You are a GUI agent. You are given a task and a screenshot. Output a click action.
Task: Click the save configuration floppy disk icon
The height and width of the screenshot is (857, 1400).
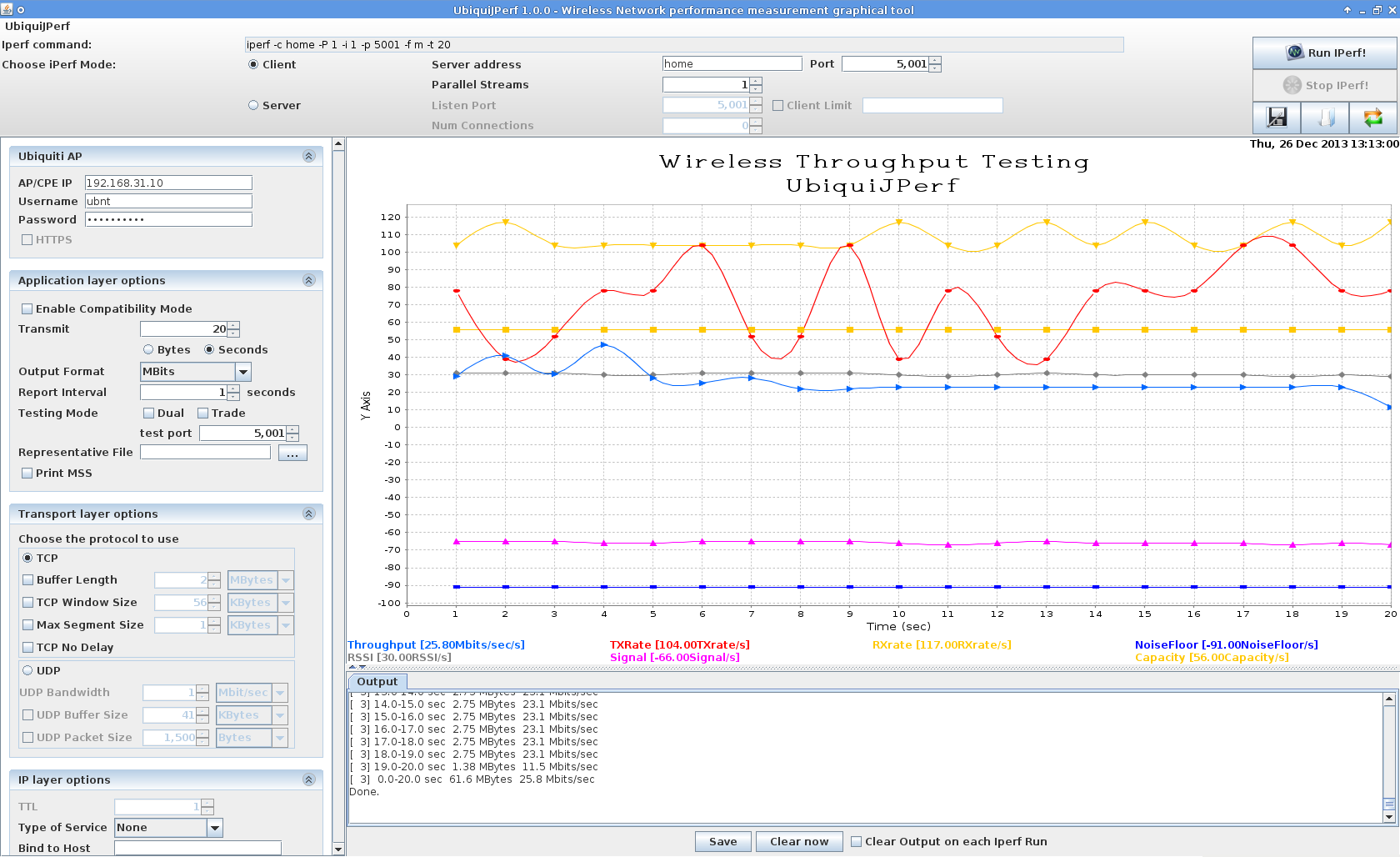pos(1277,118)
